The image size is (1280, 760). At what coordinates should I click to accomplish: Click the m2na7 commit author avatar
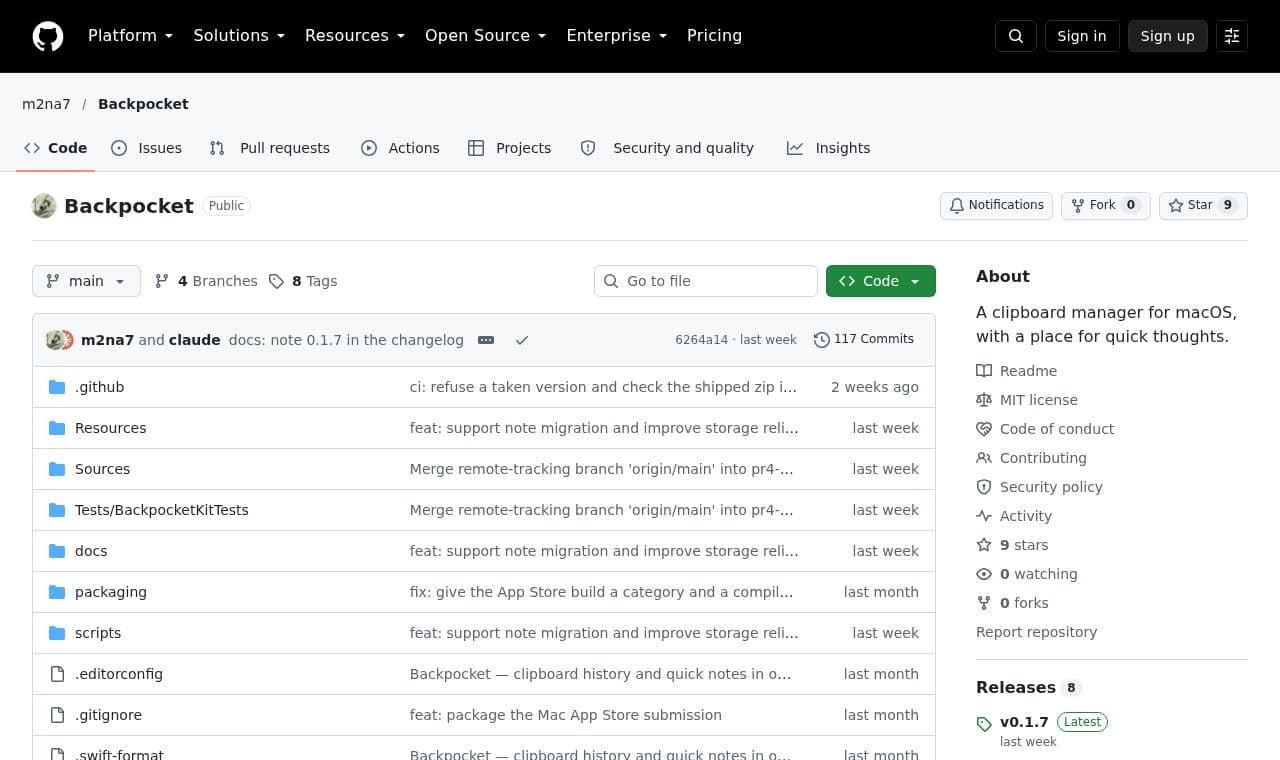click(55, 340)
